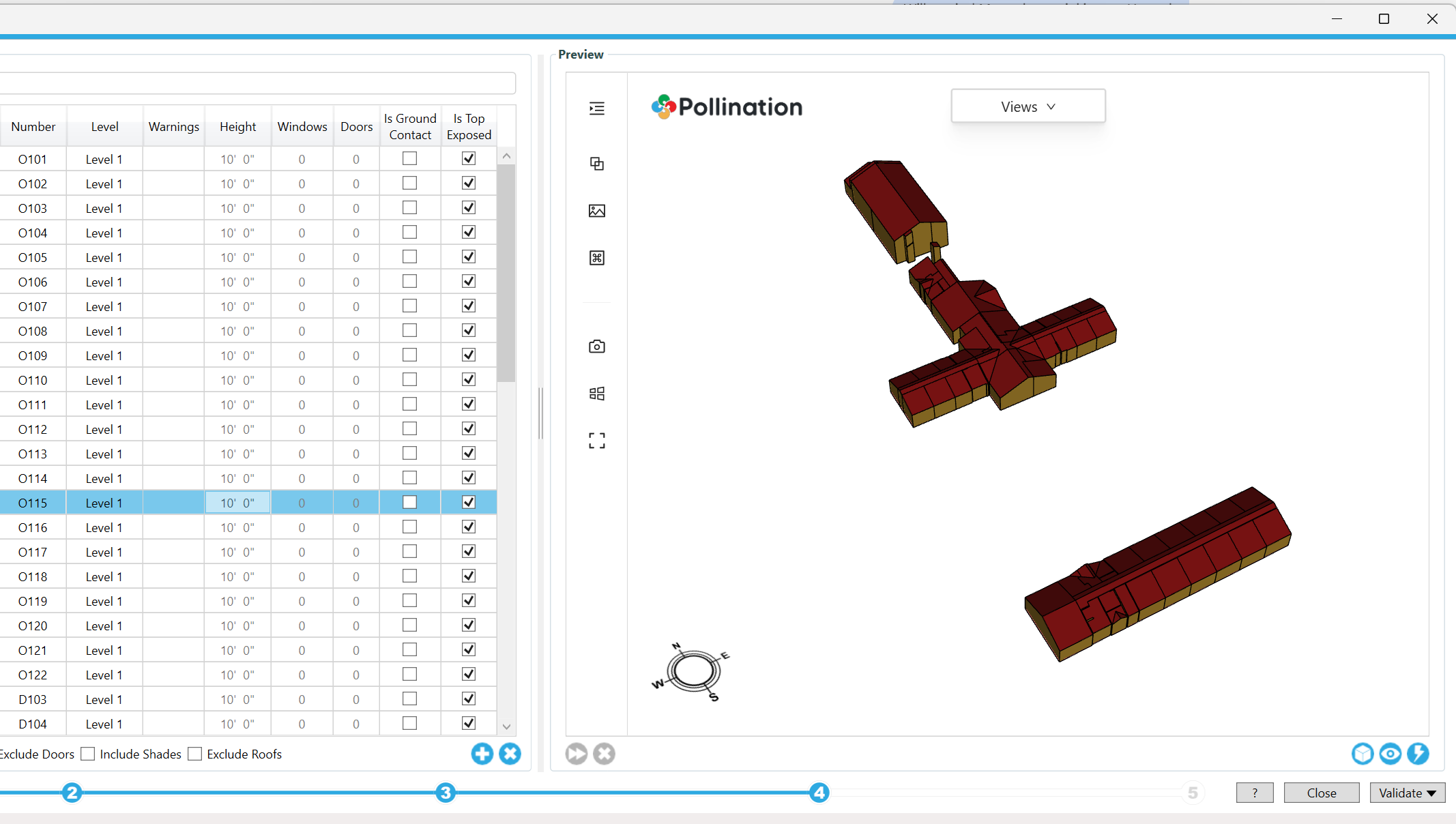Click the blue plus add room icon
Viewport: 1456px width, 824px height.
tap(482, 754)
